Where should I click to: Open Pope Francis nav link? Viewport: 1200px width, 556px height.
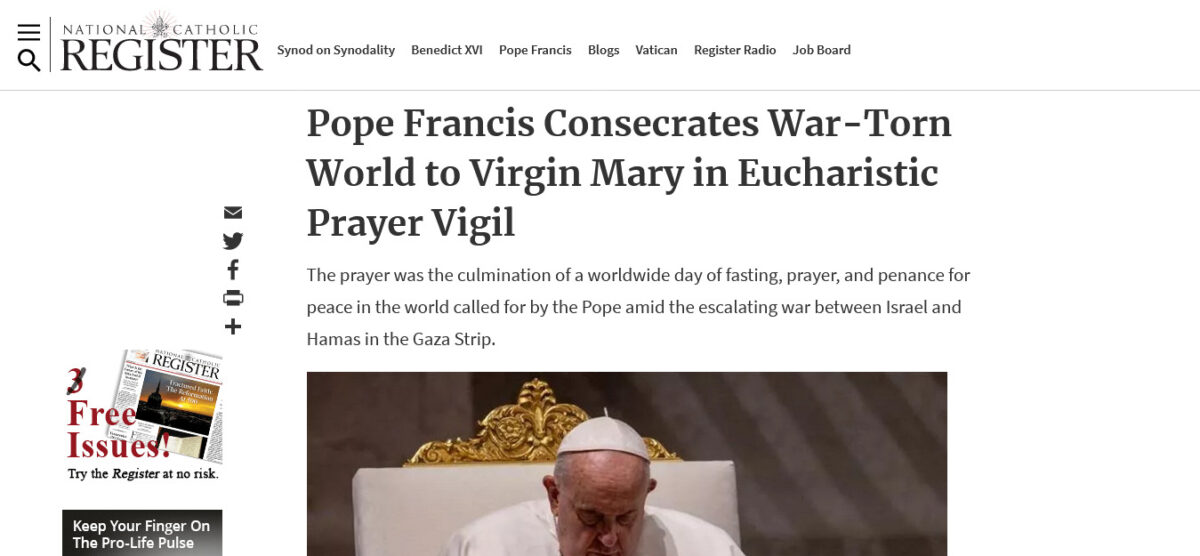tap(535, 50)
